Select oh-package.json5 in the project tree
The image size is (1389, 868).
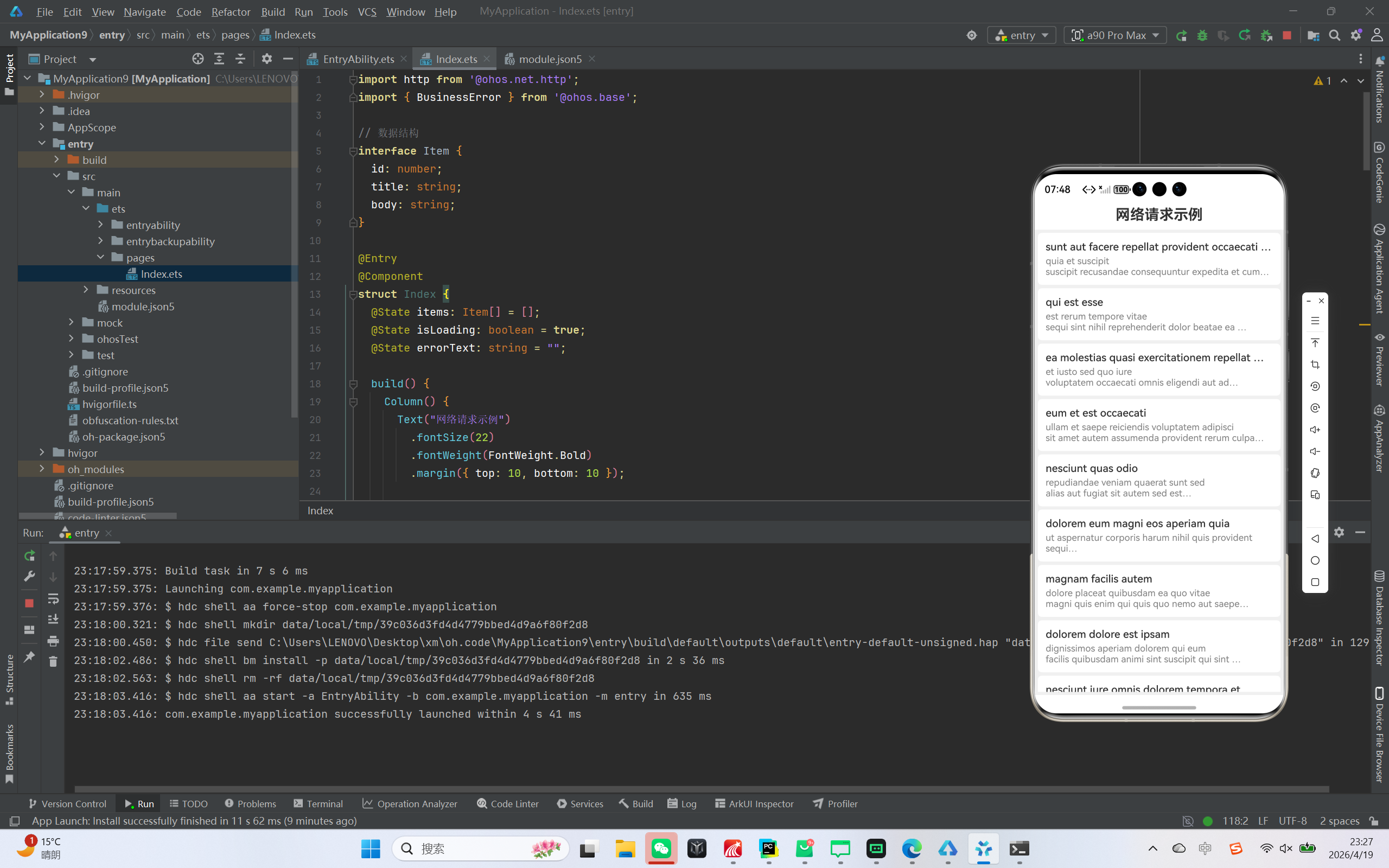(123, 437)
